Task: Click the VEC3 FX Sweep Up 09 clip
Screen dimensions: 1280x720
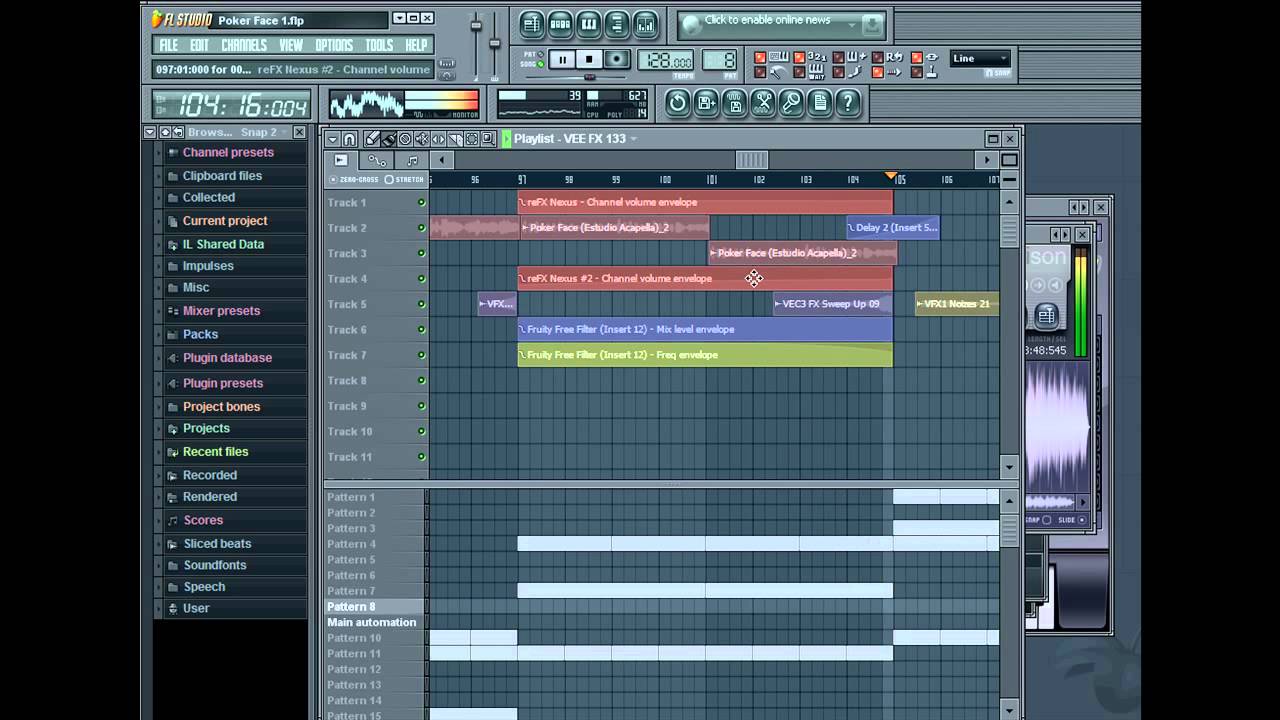Action: pos(832,304)
